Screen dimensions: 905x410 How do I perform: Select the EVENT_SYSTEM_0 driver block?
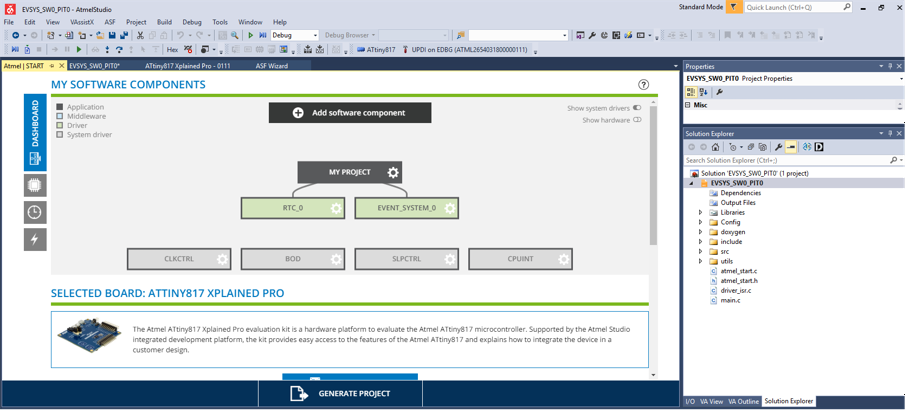tap(406, 208)
